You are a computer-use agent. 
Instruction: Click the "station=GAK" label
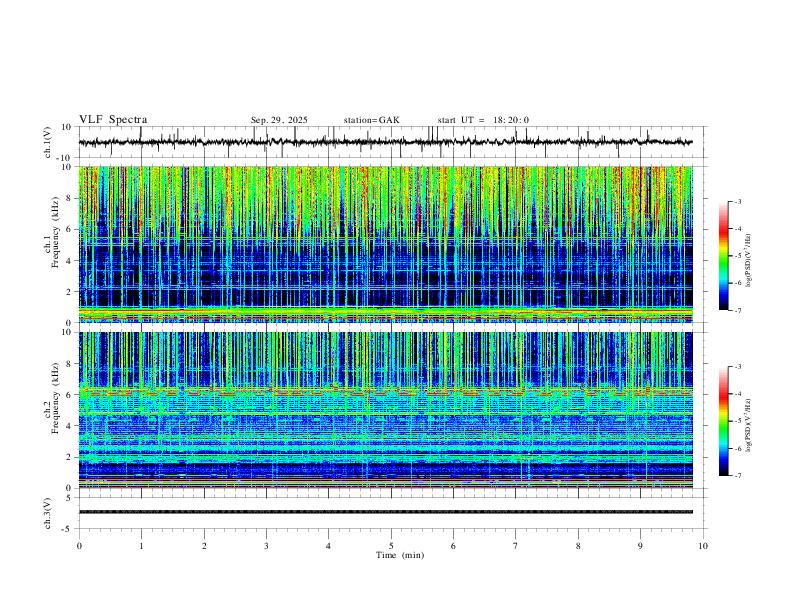(x=371, y=120)
